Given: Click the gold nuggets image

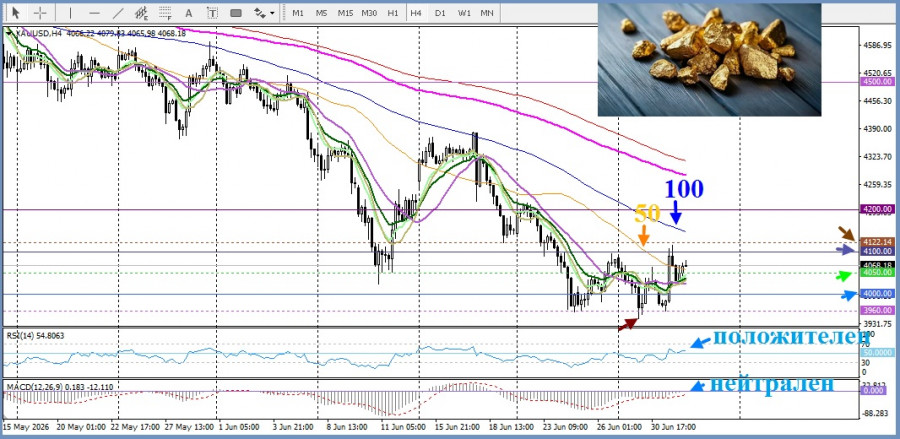Looking at the screenshot, I should (709, 60).
